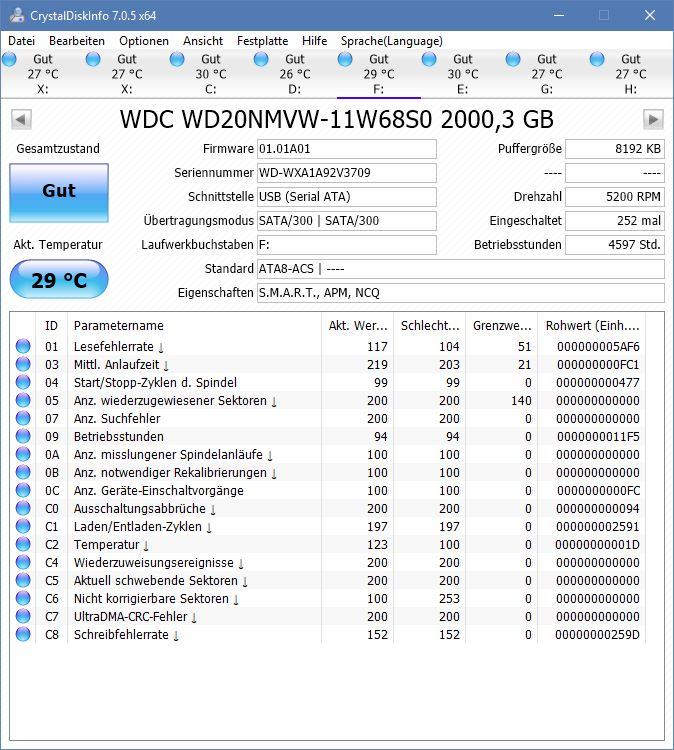This screenshot has height=750, width=674.
Task: Click the Eigenschaften field S.M.A.R.T., APM, NCQ
Action: 461,293
